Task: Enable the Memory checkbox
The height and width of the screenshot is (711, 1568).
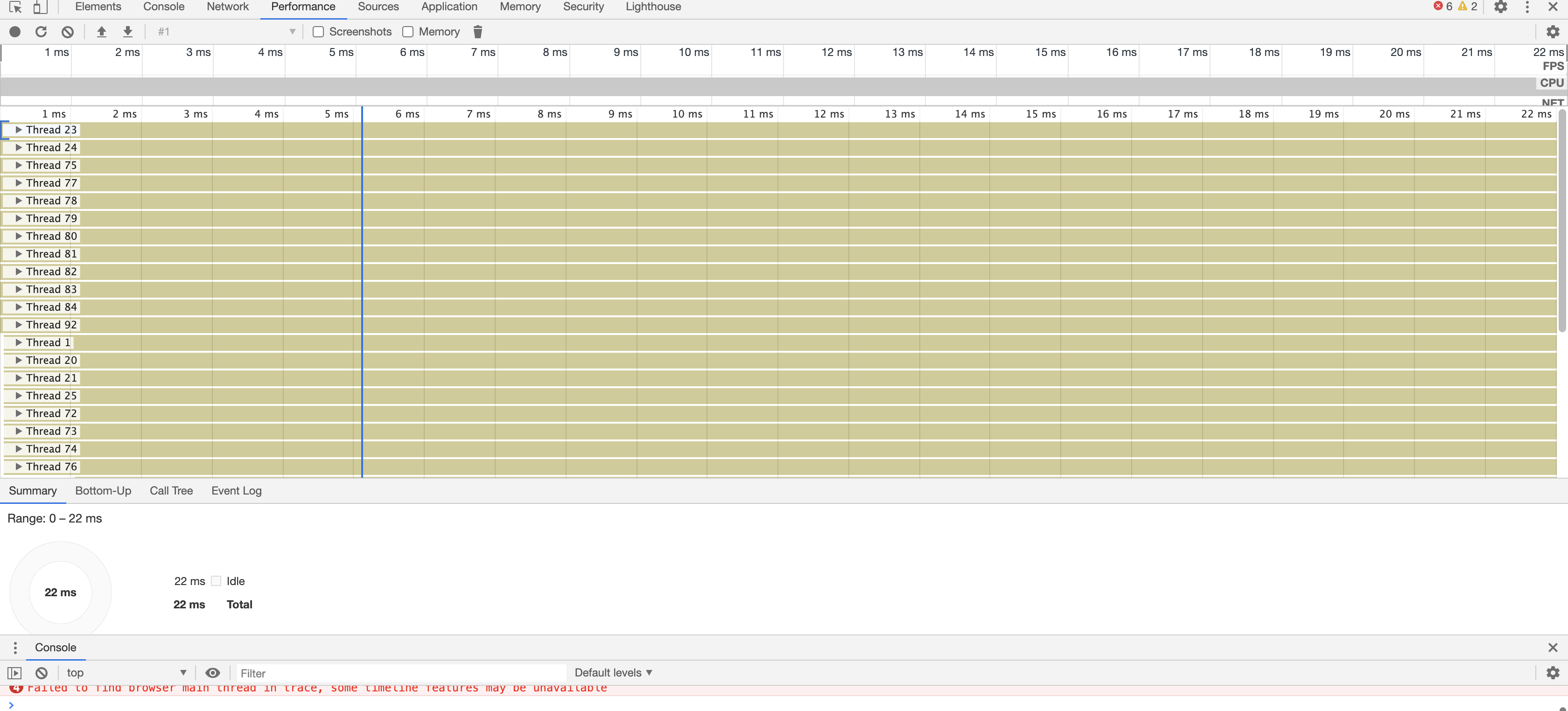Action: coord(408,32)
